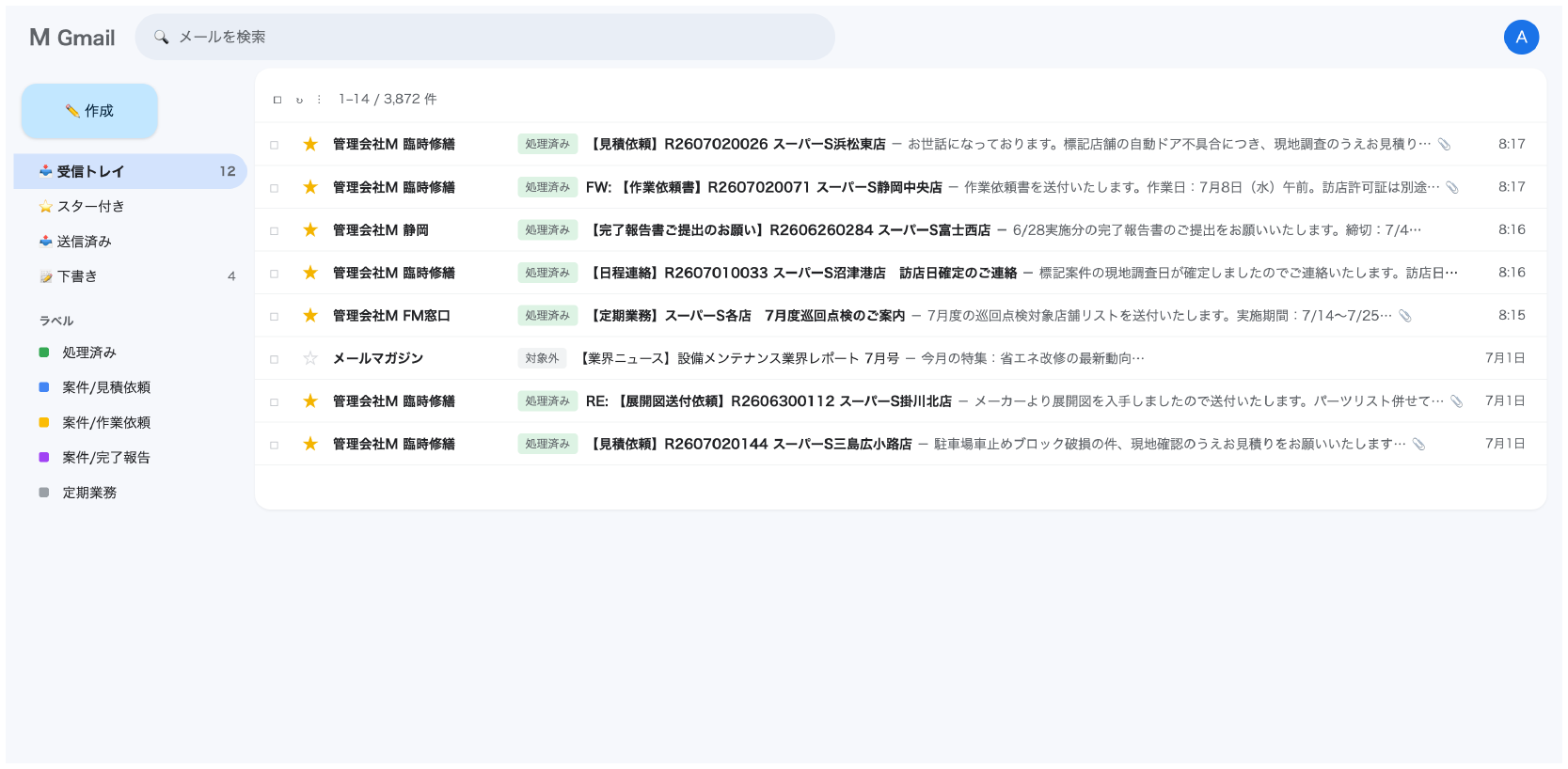The height and width of the screenshot is (769, 1568).
Task: Check the スーパーS浜松東店 email checkbox
Action: click(x=275, y=145)
